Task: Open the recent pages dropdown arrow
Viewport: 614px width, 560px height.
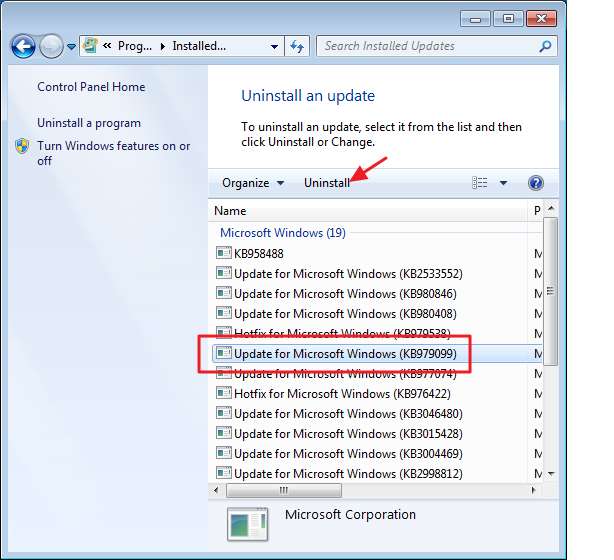Action: [x=71, y=47]
